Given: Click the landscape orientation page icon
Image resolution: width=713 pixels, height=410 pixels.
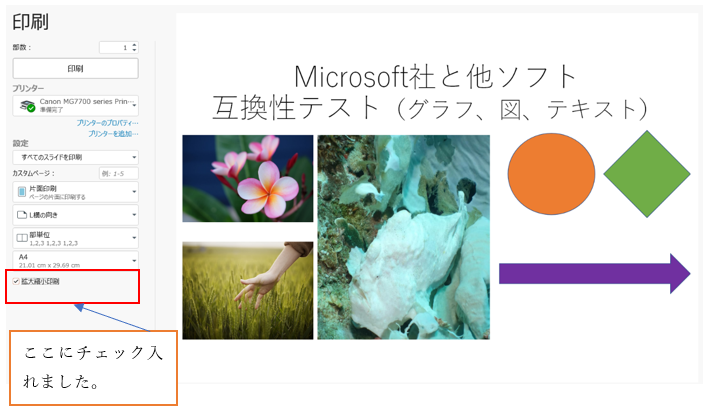Looking at the screenshot, I should click(21, 215).
